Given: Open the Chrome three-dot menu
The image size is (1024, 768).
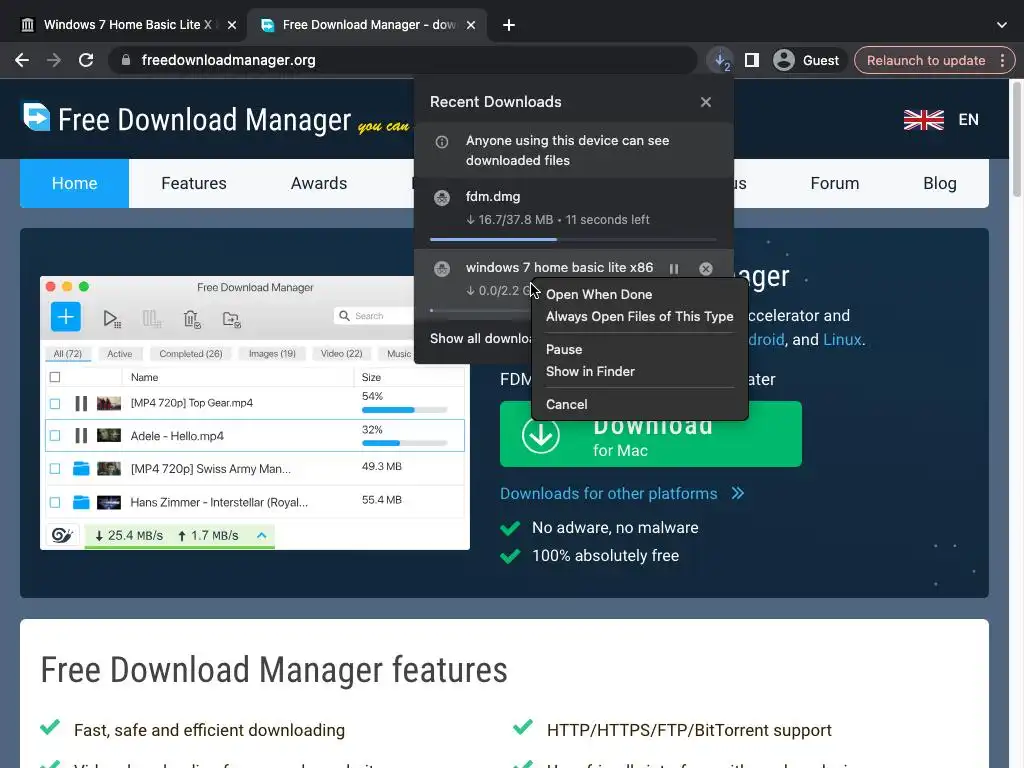Looking at the screenshot, I should [1002, 60].
